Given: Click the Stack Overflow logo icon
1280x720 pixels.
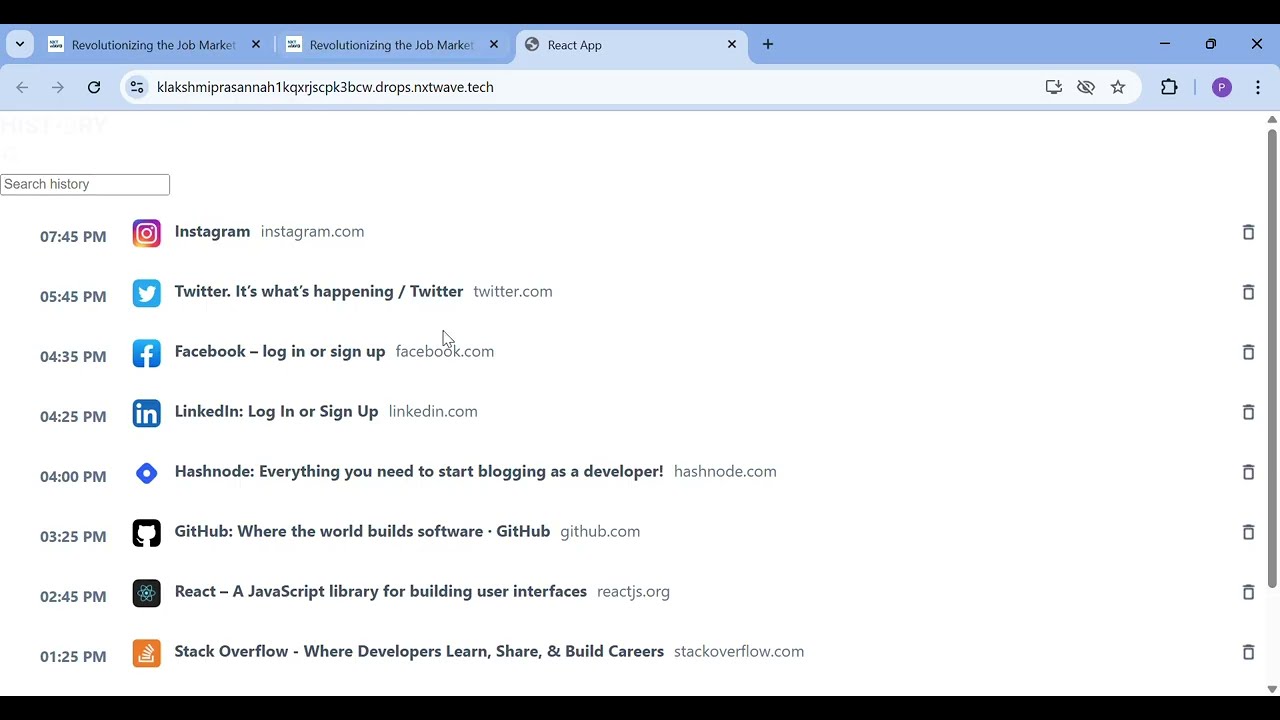Looking at the screenshot, I should (x=146, y=653).
